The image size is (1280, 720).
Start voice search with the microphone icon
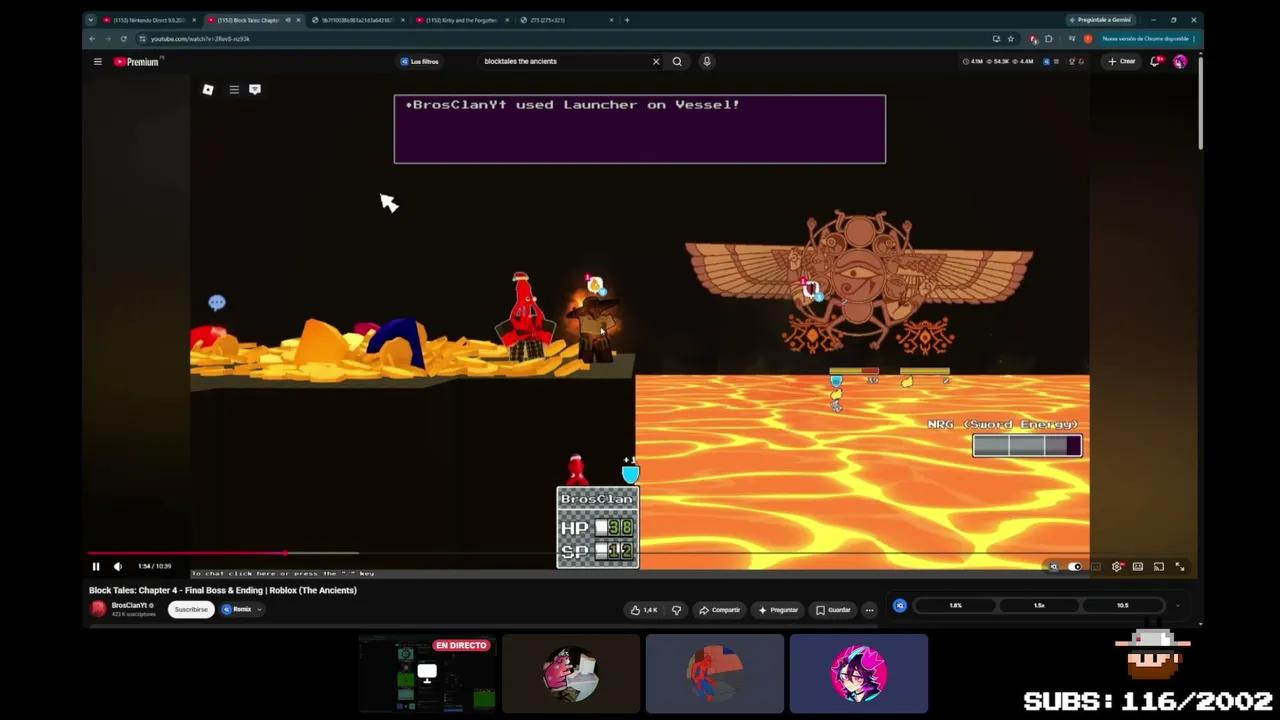coord(706,62)
